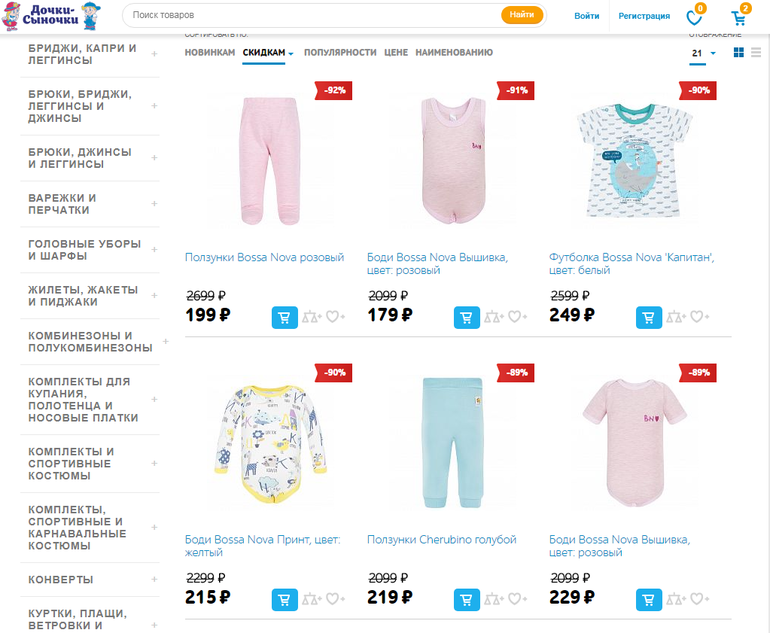Viewport: 770px width, 633px height.
Task: Click the Найти search button
Action: pos(522,15)
